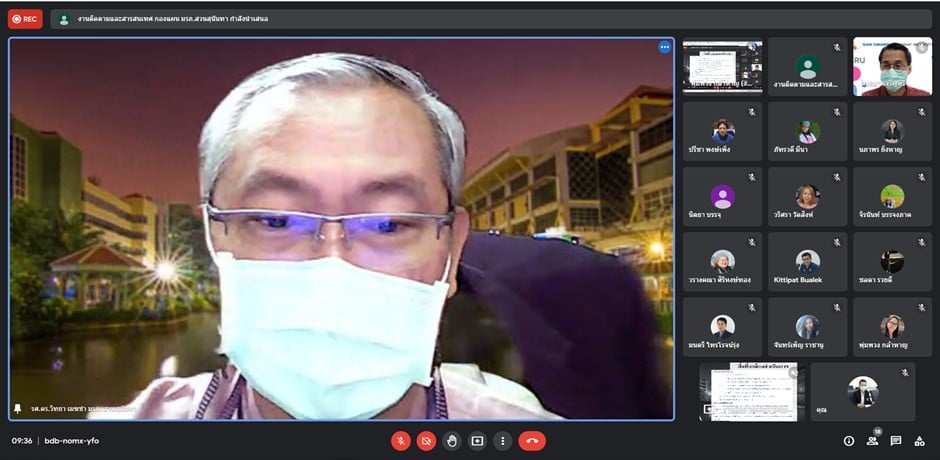Open the meeting details info icon
The height and width of the screenshot is (460, 940).
tap(849, 441)
